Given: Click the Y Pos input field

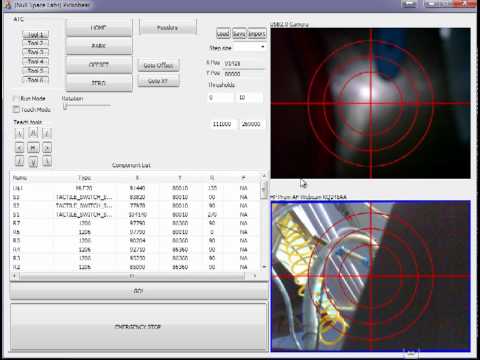Looking at the screenshot, I should (x=244, y=74).
